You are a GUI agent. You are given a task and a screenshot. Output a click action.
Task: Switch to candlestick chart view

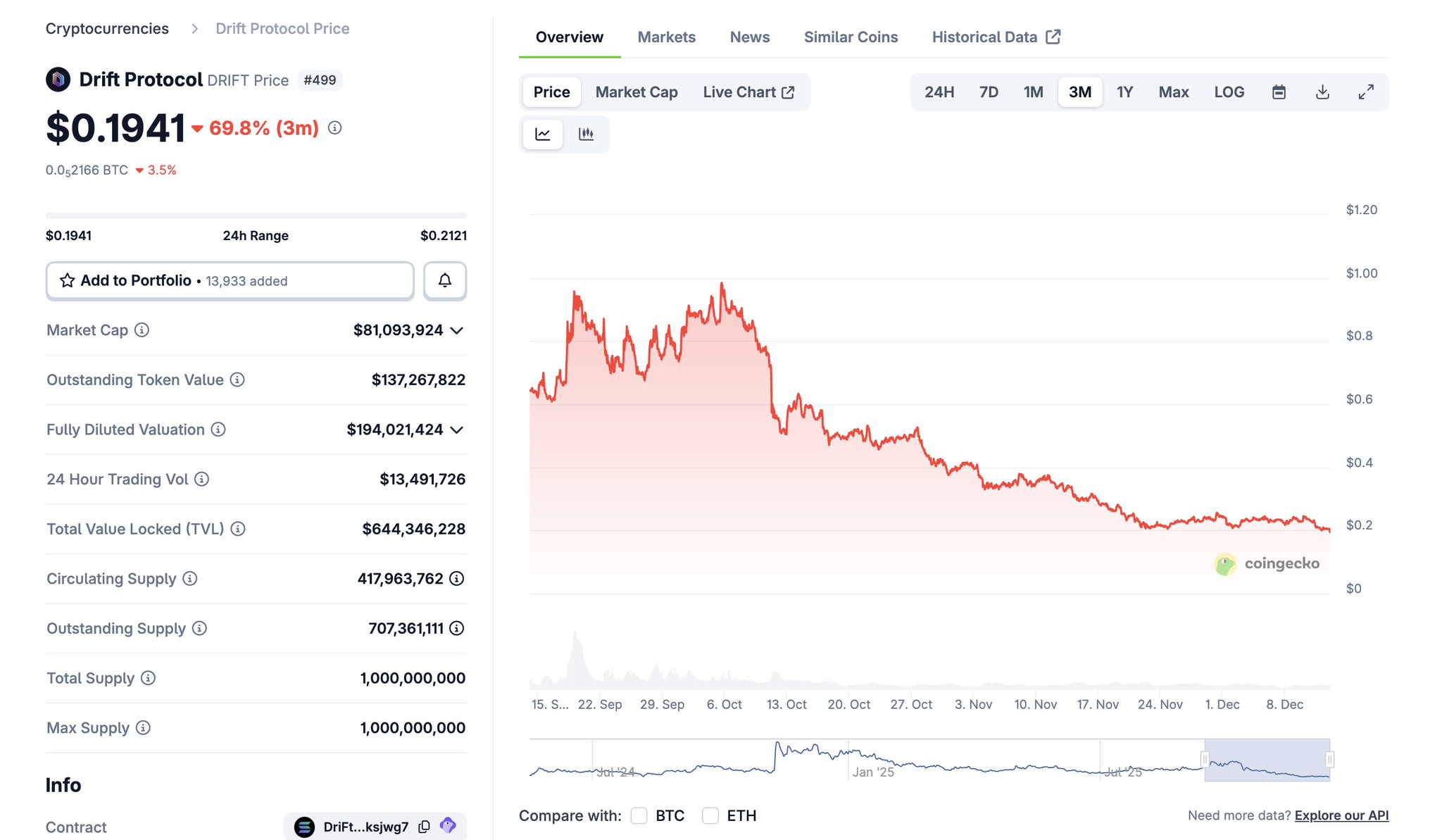[586, 134]
